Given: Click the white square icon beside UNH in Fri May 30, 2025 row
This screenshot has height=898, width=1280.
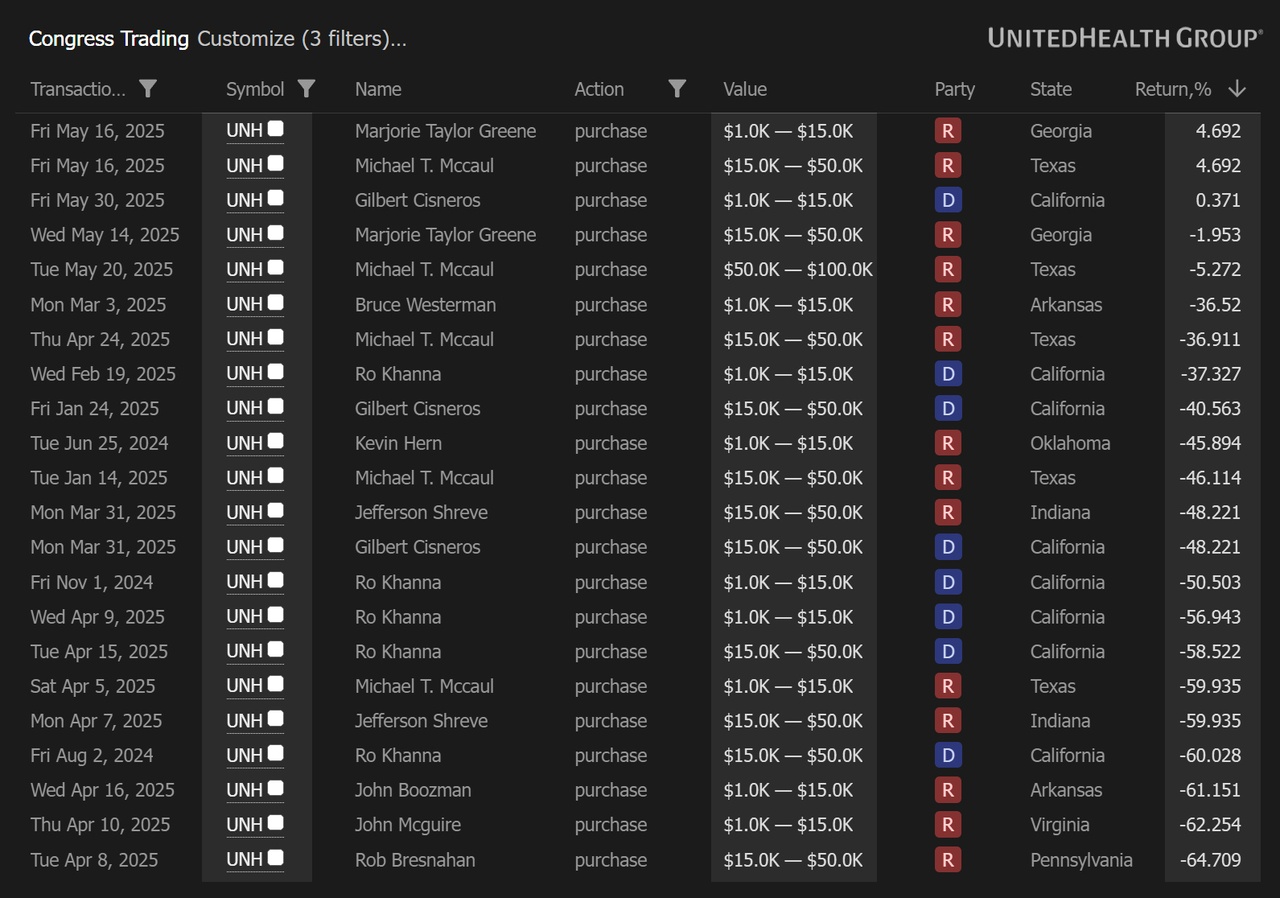Looking at the screenshot, I should [275, 198].
